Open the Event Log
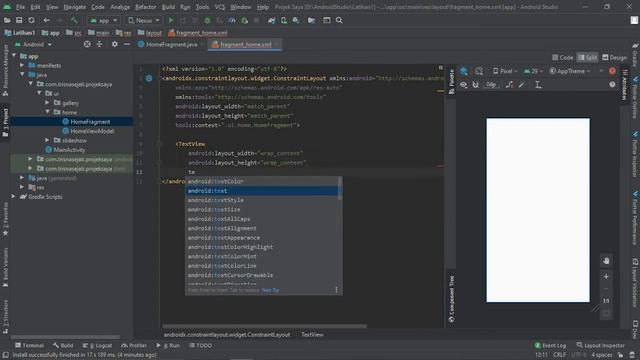Image resolution: width=640 pixels, height=360 pixels. pyautogui.click(x=550, y=346)
